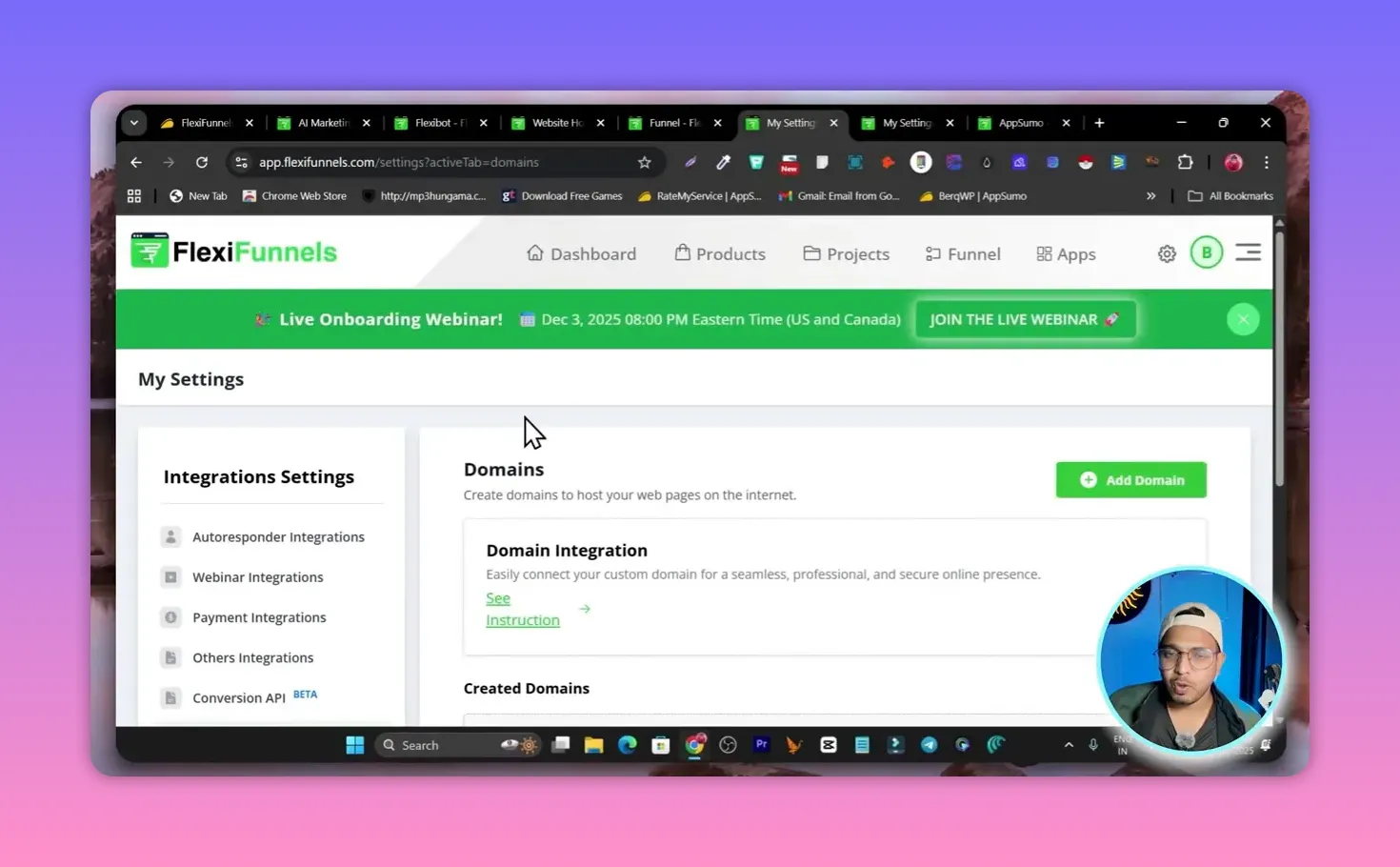Open Telegram from the taskbar
The image size is (1400, 867).
pos(929,745)
